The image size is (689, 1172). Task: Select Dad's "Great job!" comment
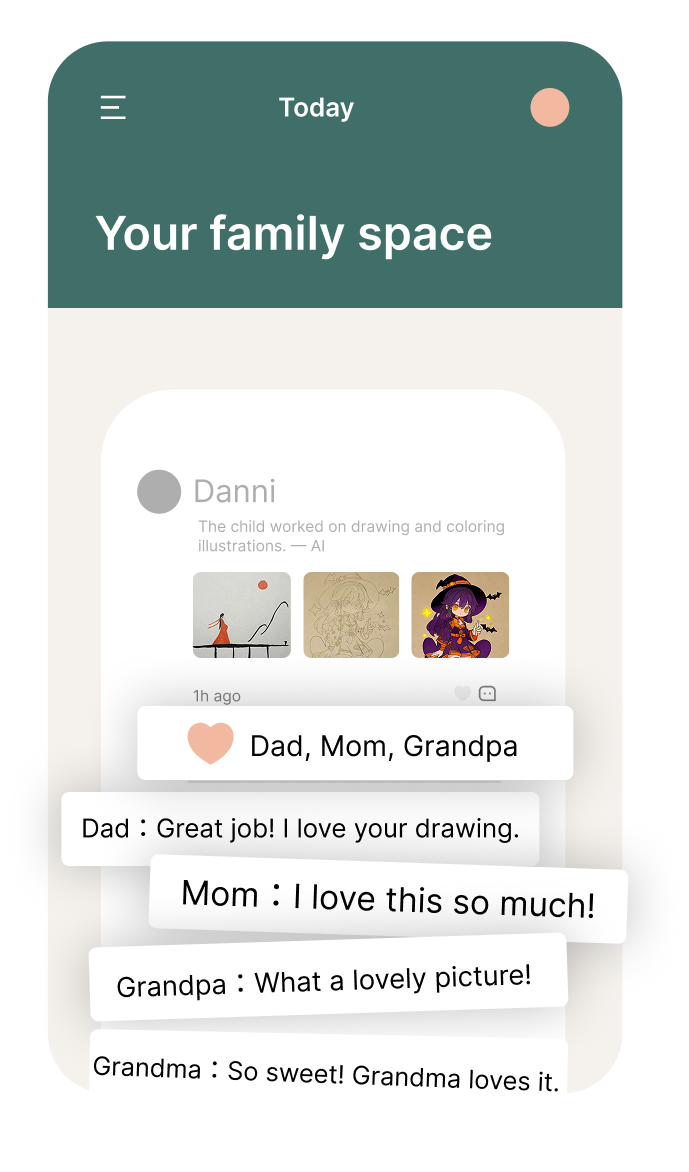pos(300,829)
